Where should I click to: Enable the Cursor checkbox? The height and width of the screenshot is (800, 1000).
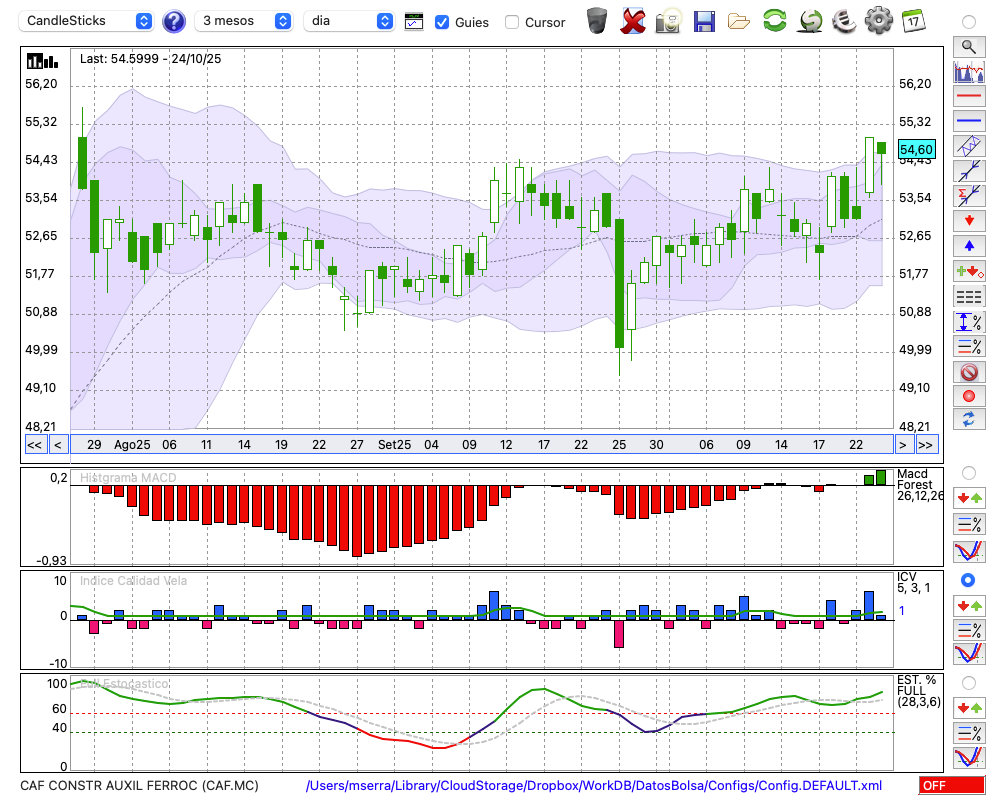(x=512, y=22)
